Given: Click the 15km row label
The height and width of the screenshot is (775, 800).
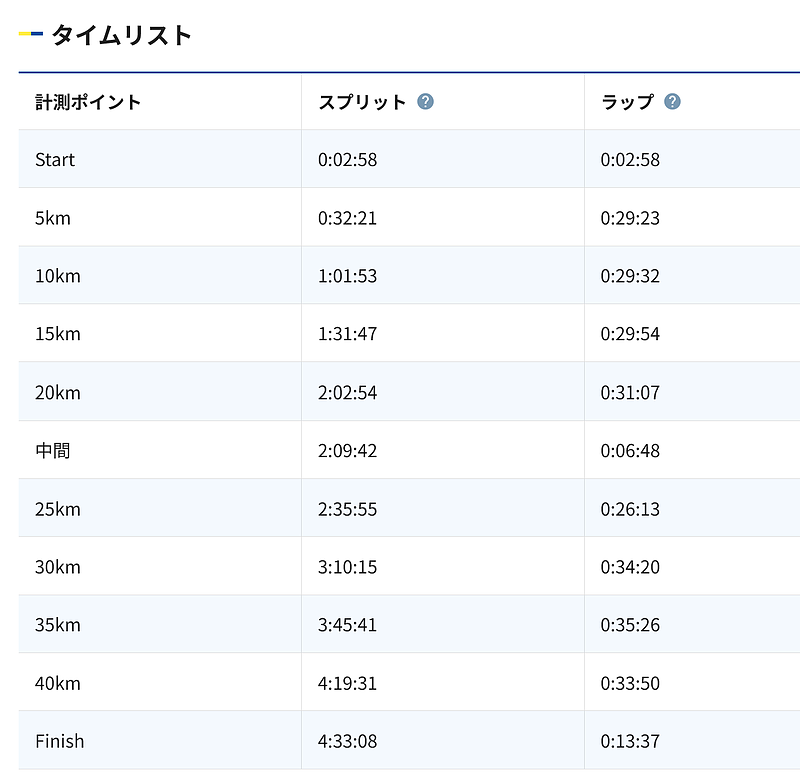Looking at the screenshot, I should (x=57, y=334).
